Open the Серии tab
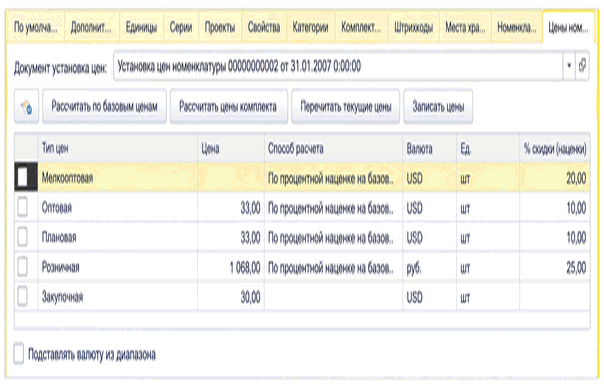The height and width of the screenshot is (388, 604). pos(181,27)
